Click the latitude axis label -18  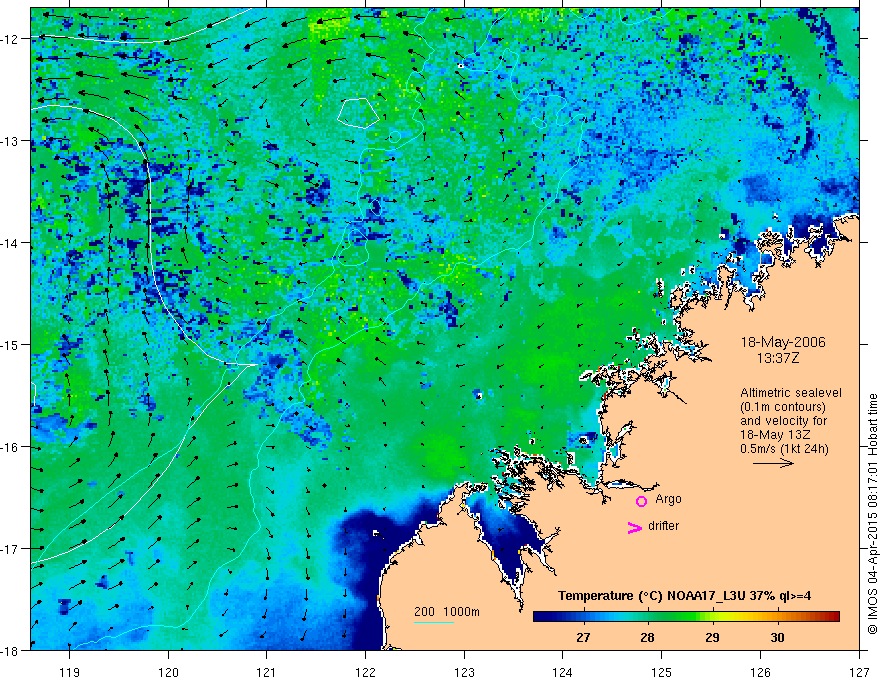[x=10, y=651]
